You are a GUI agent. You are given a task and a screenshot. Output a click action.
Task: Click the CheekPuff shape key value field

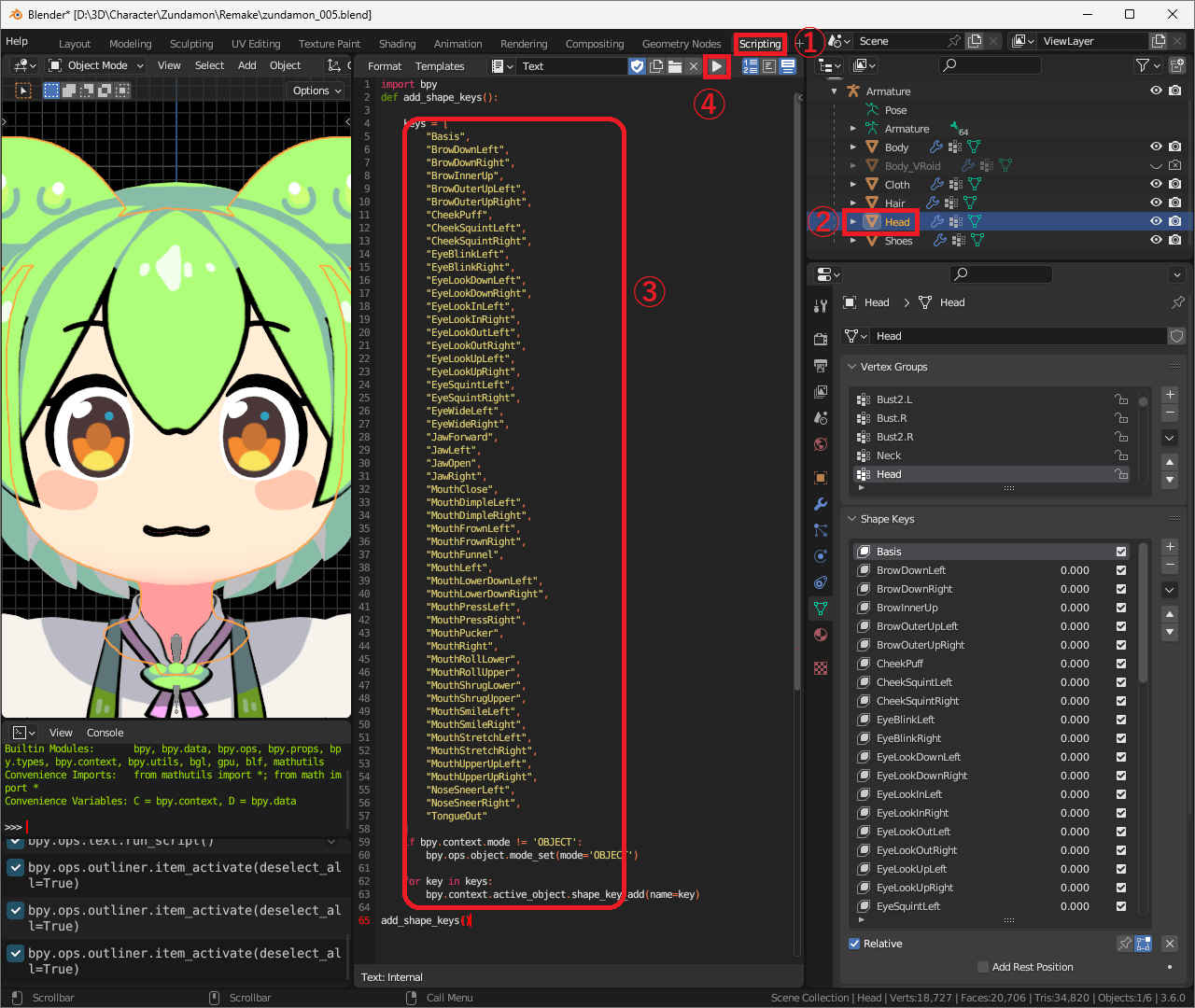[1075, 664]
